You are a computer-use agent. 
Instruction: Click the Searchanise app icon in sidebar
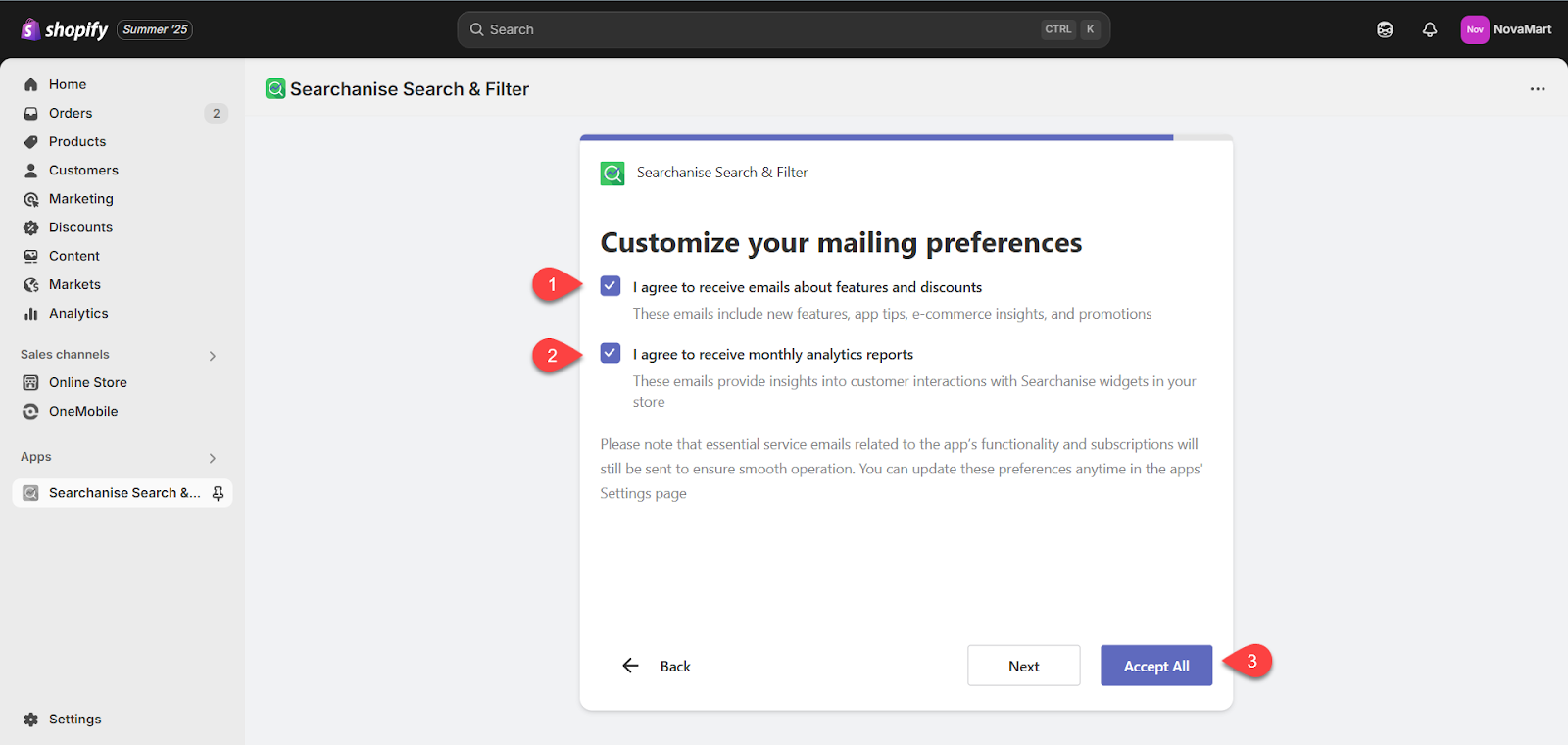pos(31,493)
